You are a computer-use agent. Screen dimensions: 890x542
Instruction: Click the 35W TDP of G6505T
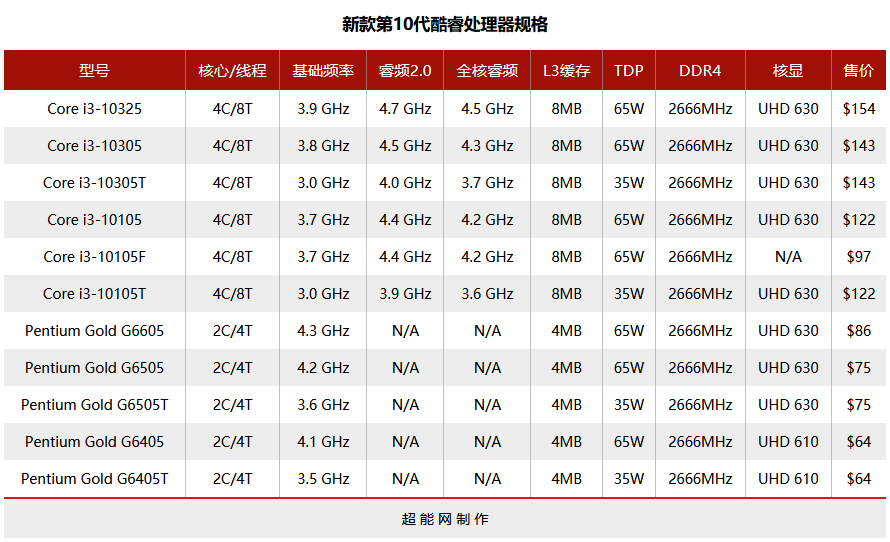(x=628, y=404)
